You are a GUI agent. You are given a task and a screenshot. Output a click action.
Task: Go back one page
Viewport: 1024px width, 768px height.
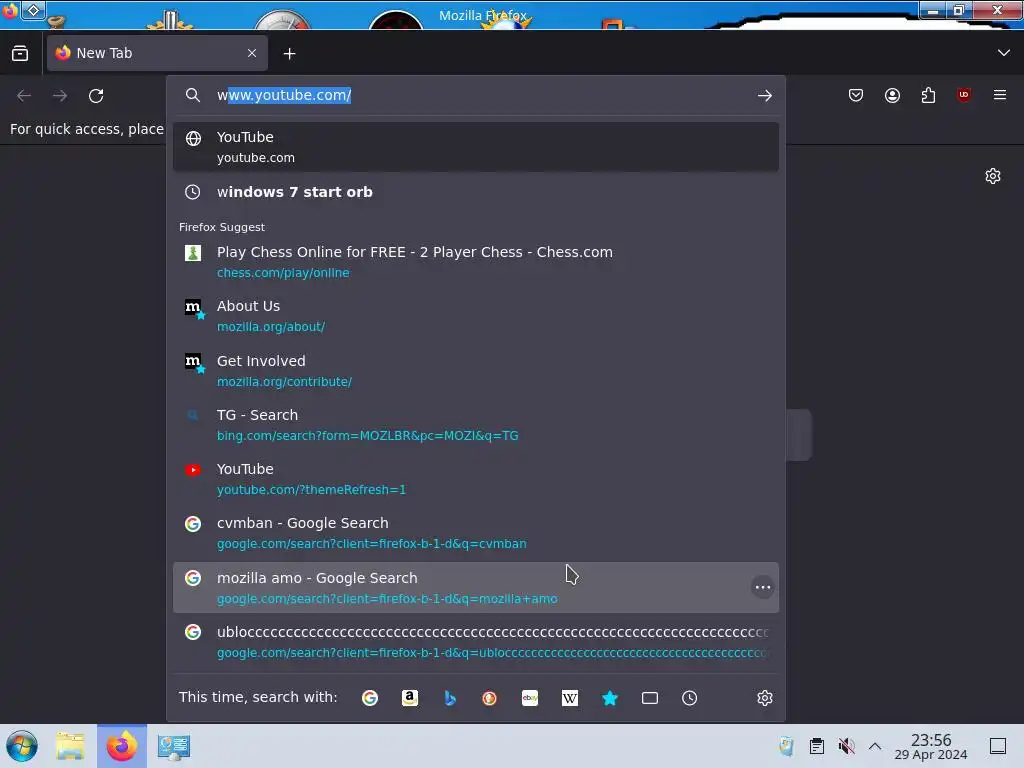click(x=24, y=96)
